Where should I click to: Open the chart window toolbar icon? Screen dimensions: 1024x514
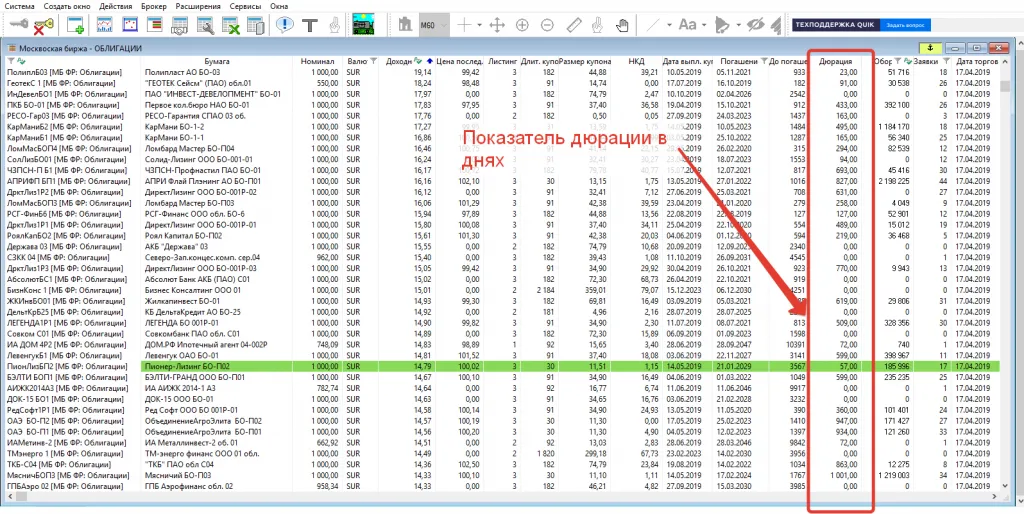tap(104, 25)
